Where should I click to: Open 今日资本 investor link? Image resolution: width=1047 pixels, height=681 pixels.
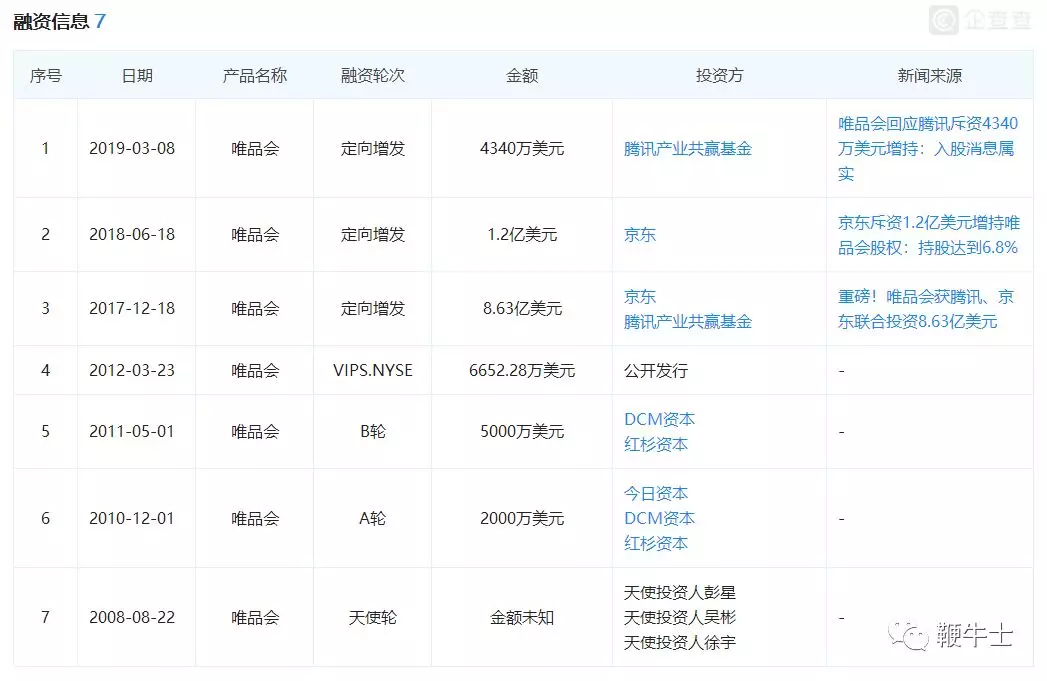(x=655, y=493)
